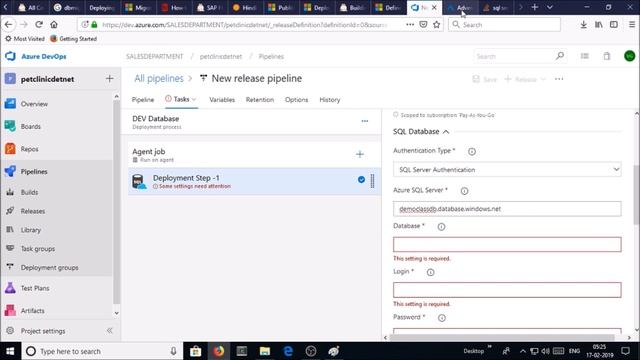Open page actions ellipsis in address bar
The height and width of the screenshot is (360, 640).
click(x=410, y=24)
